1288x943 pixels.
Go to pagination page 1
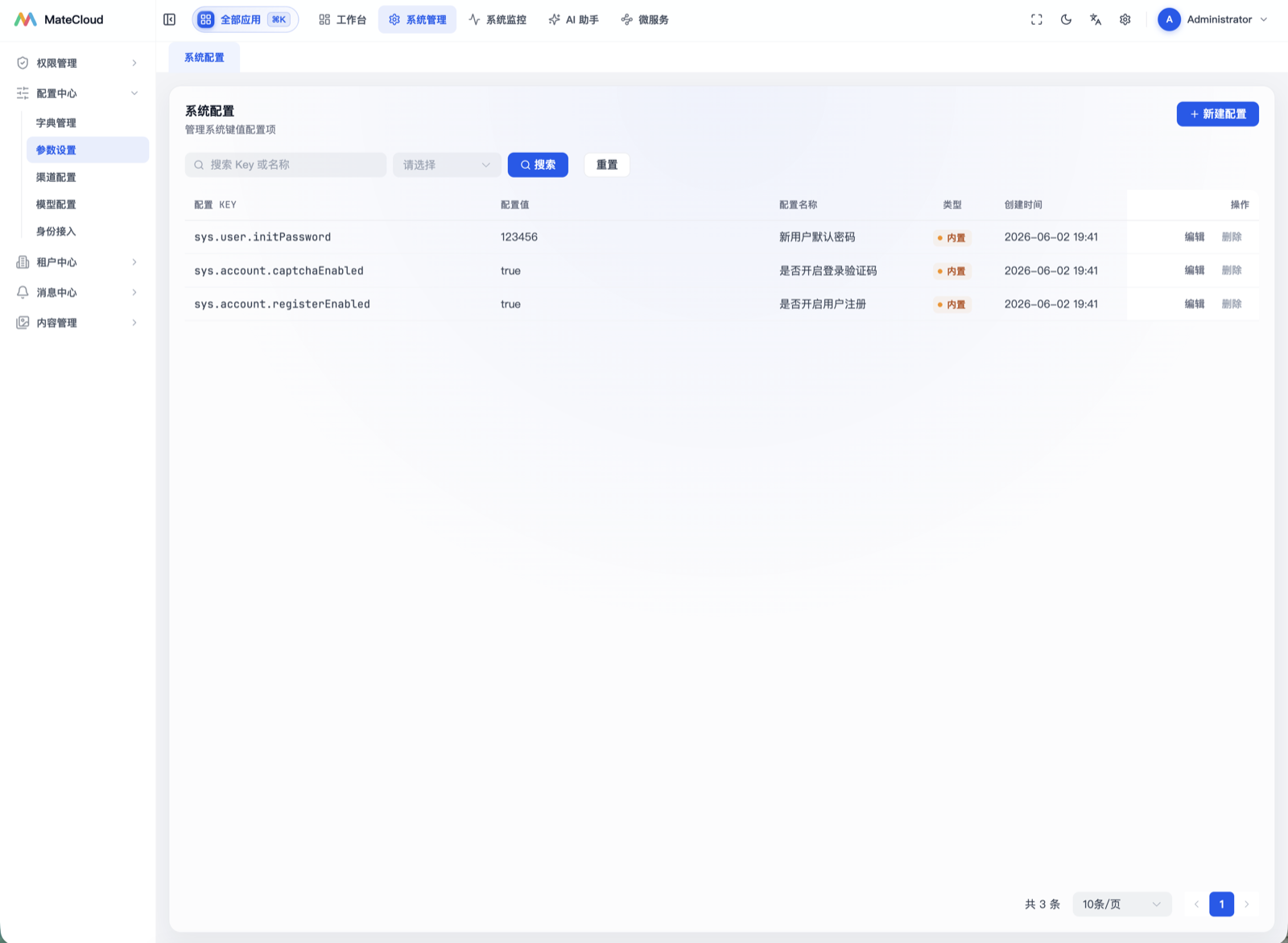(1221, 904)
